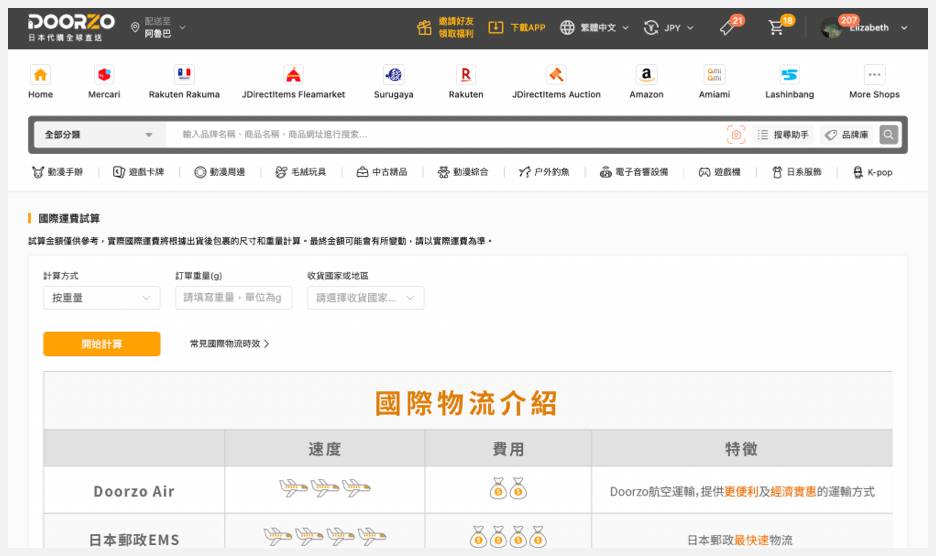This screenshot has width=936, height=556.
Task: Start calculation with 開始計算 button
Action: 101,344
